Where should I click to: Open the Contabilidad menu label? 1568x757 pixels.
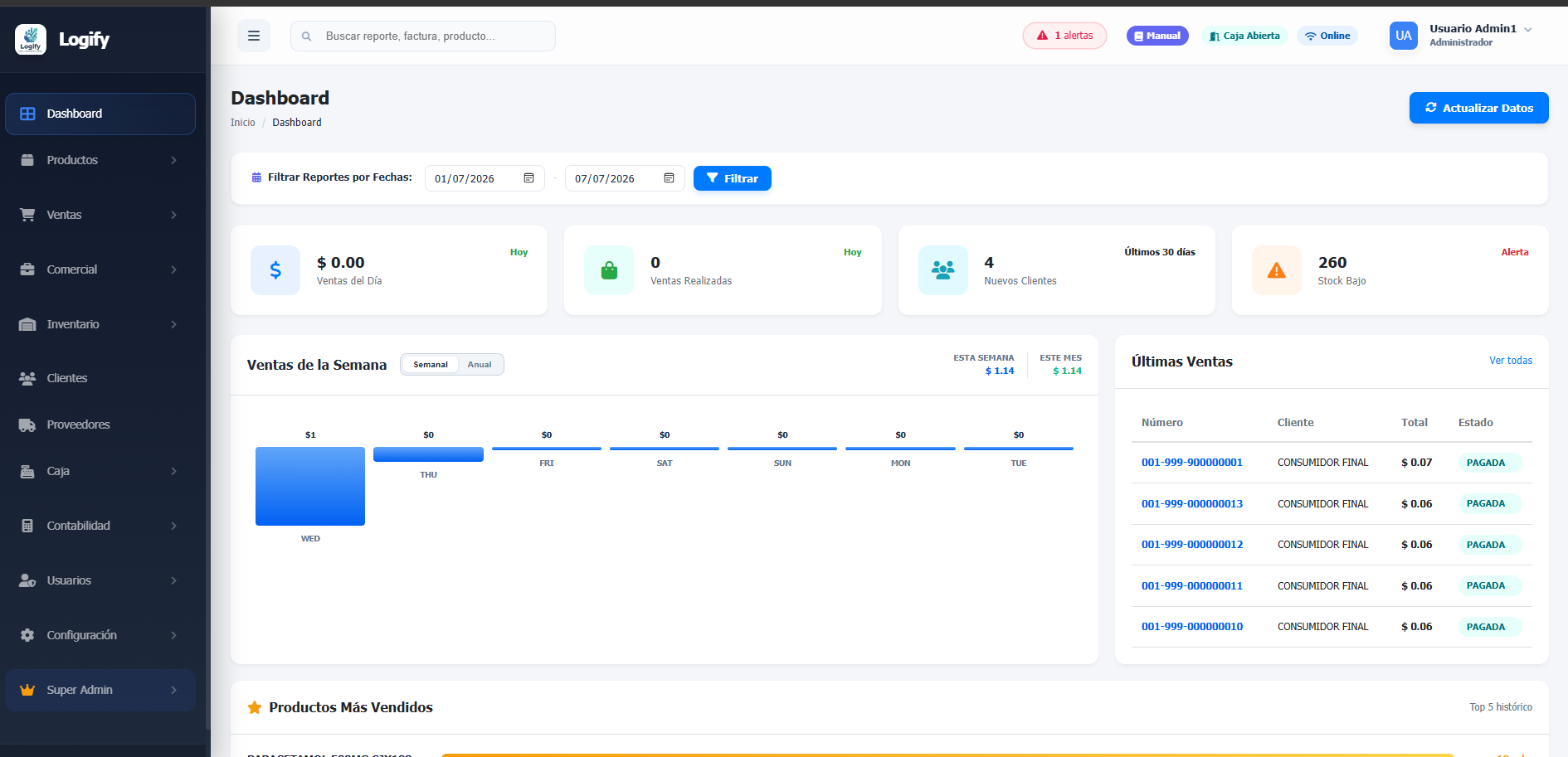(x=79, y=526)
